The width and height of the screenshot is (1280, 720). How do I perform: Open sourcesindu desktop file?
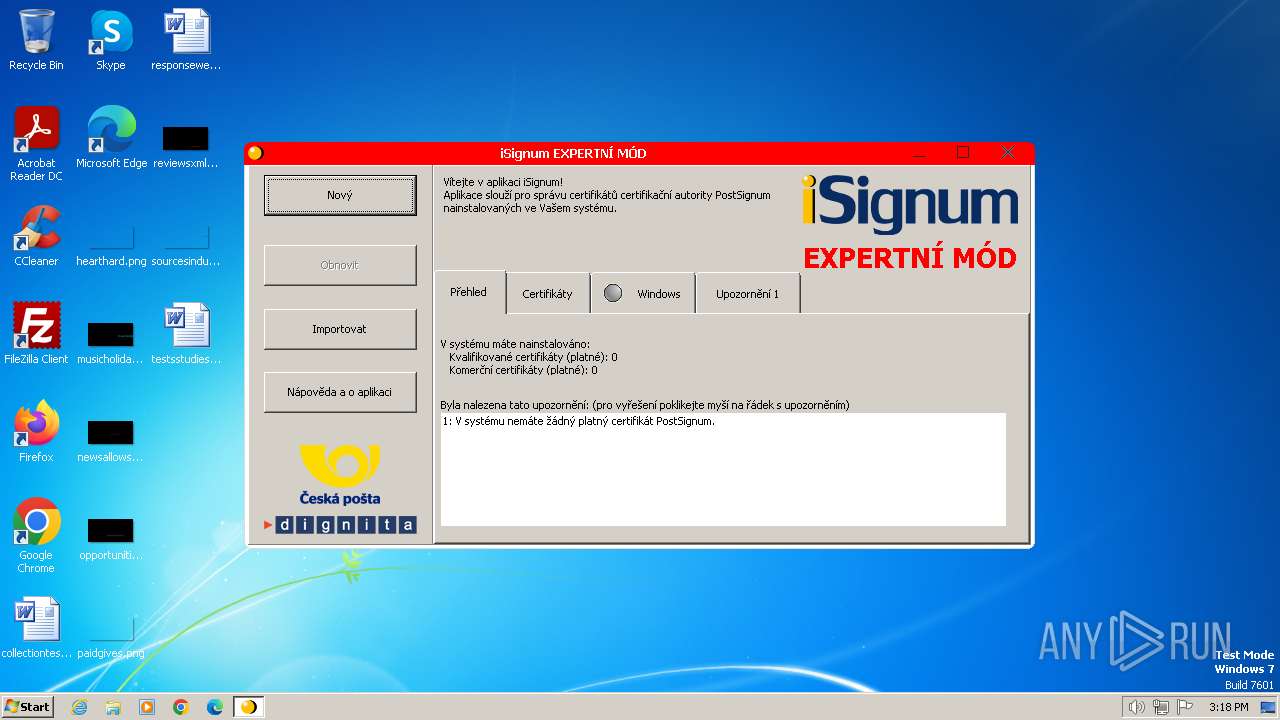[186, 244]
